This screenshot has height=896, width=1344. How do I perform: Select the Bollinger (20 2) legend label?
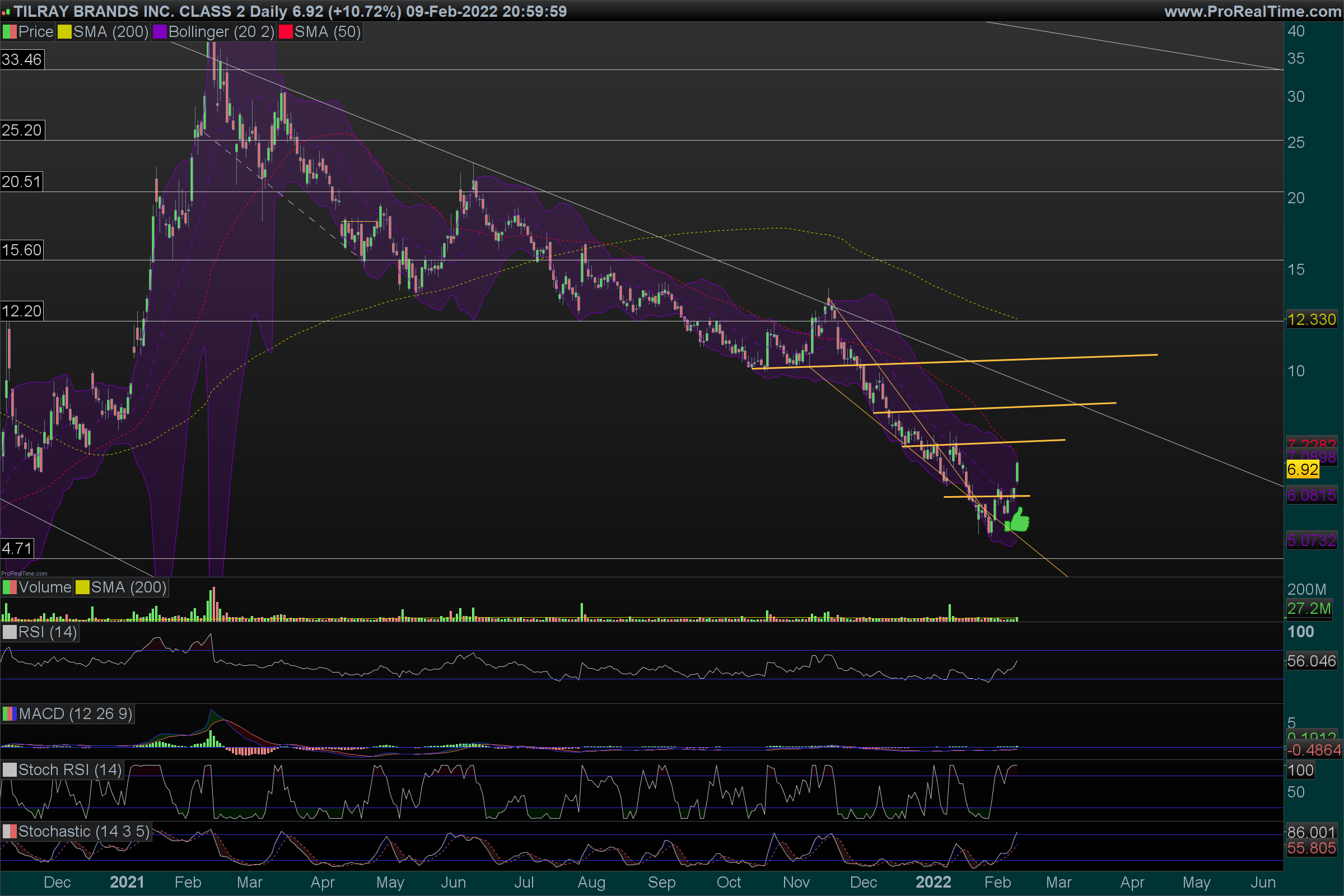coord(221,32)
